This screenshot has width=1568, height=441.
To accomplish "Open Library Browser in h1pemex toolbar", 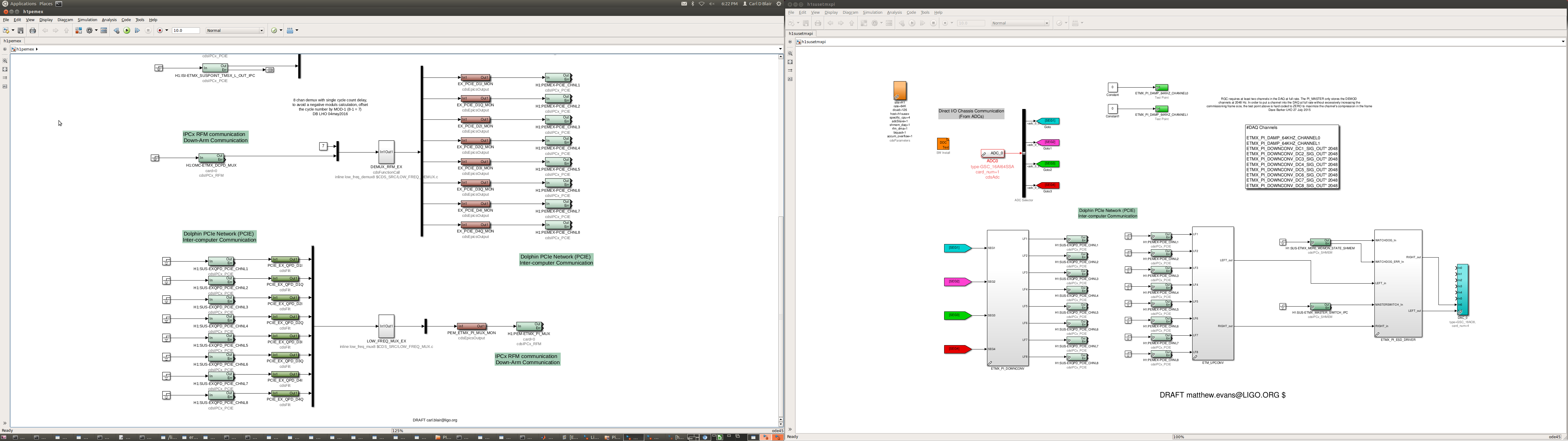I will tap(78, 30).
